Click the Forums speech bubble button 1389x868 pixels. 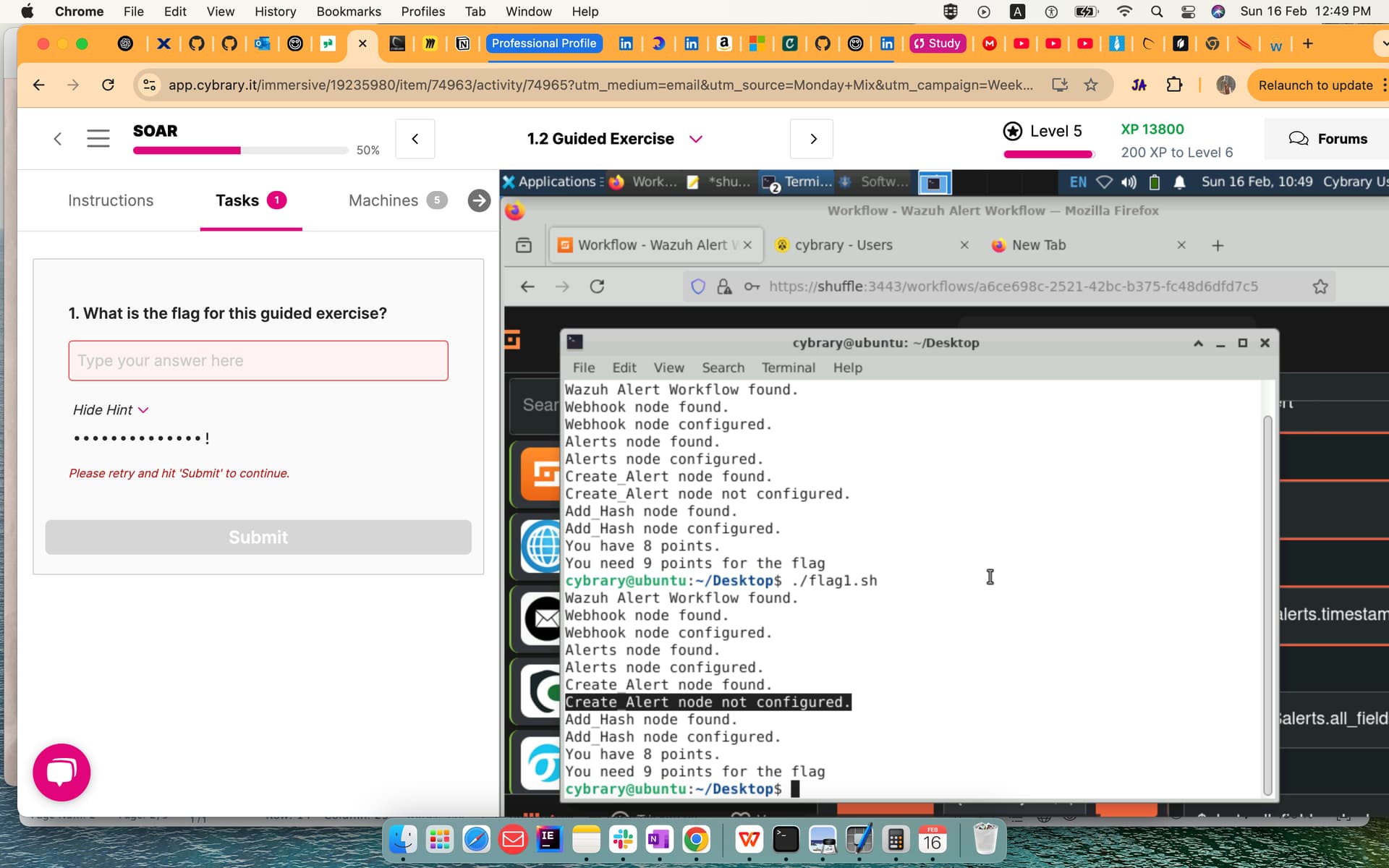1328,138
